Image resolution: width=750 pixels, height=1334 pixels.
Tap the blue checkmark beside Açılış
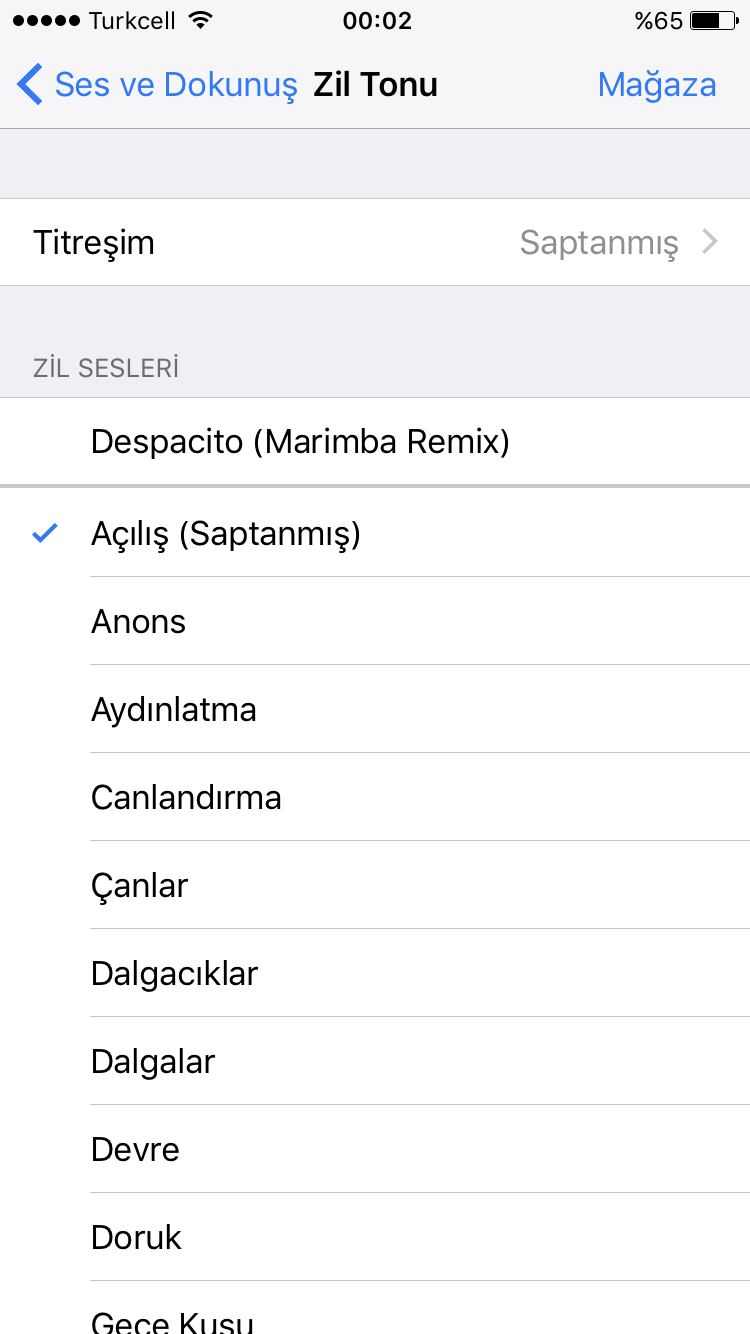tap(45, 533)
